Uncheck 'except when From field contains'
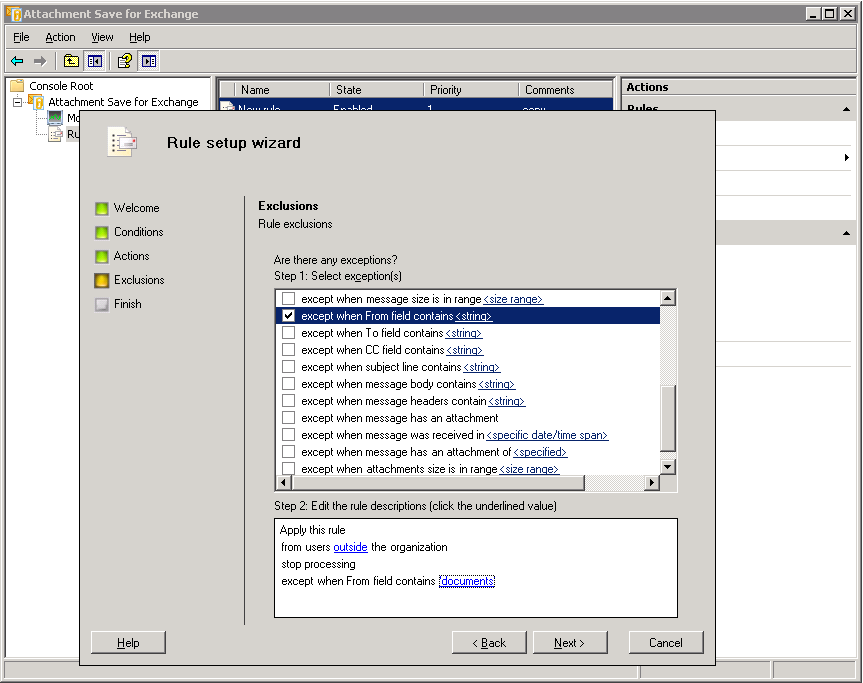Image resolution: width=863 pixels, height=683 pixels. click(288, 315)
